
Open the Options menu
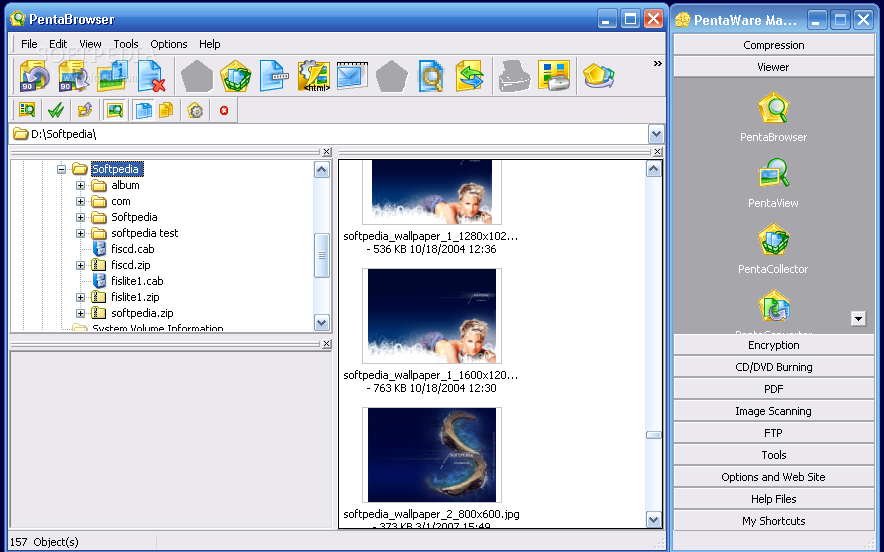pyautogui.click(x=169, y=44)
